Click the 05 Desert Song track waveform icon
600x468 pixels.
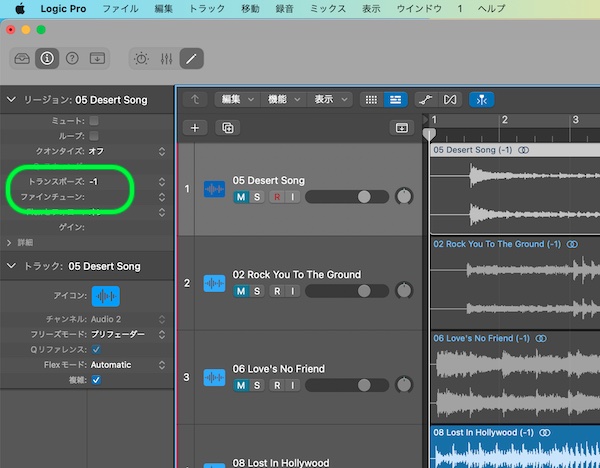pyautogui.click(x=214, y=189)
